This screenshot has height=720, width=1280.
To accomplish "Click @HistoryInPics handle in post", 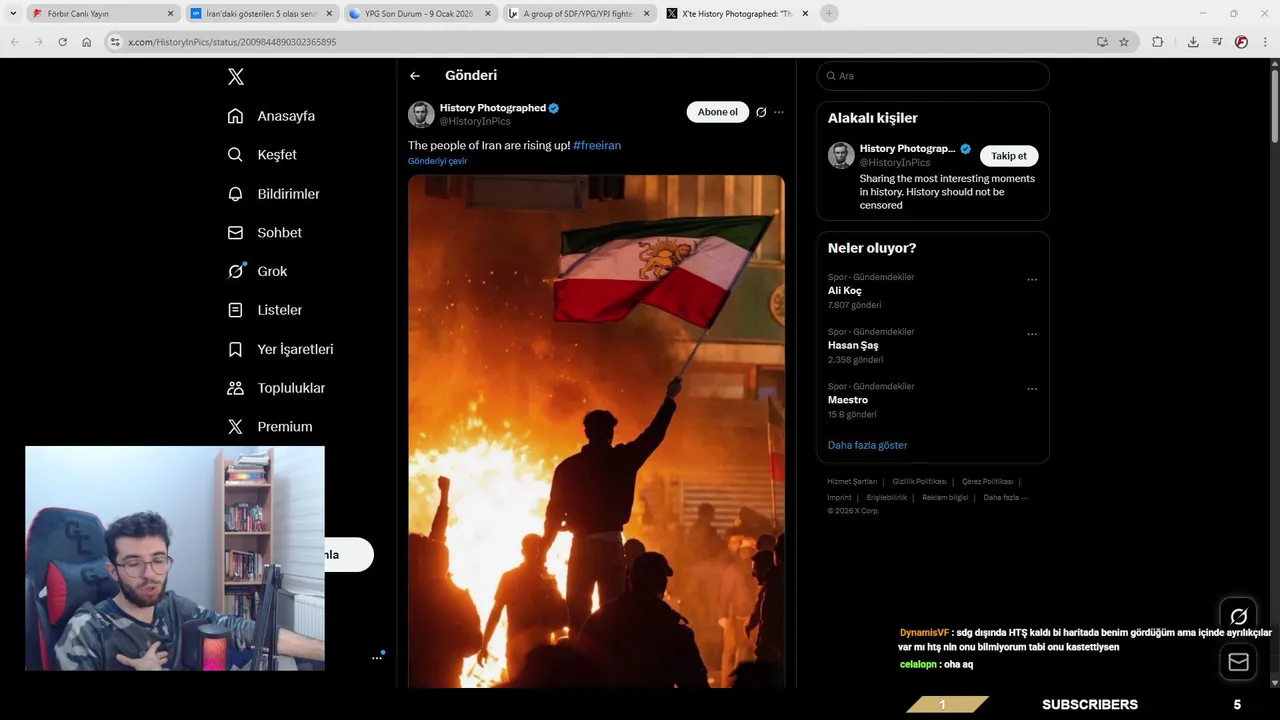I will 475,121.
